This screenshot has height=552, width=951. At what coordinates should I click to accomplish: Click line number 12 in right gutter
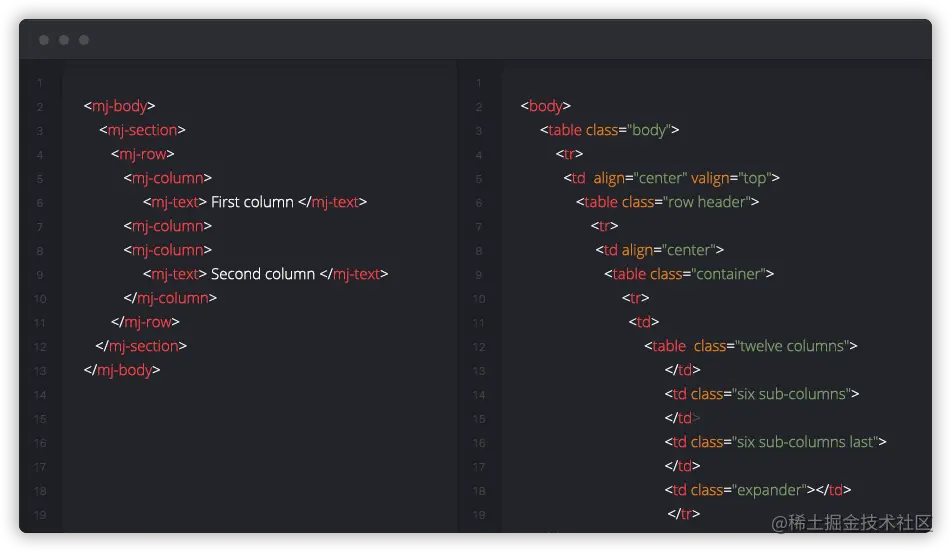(479, 347)
